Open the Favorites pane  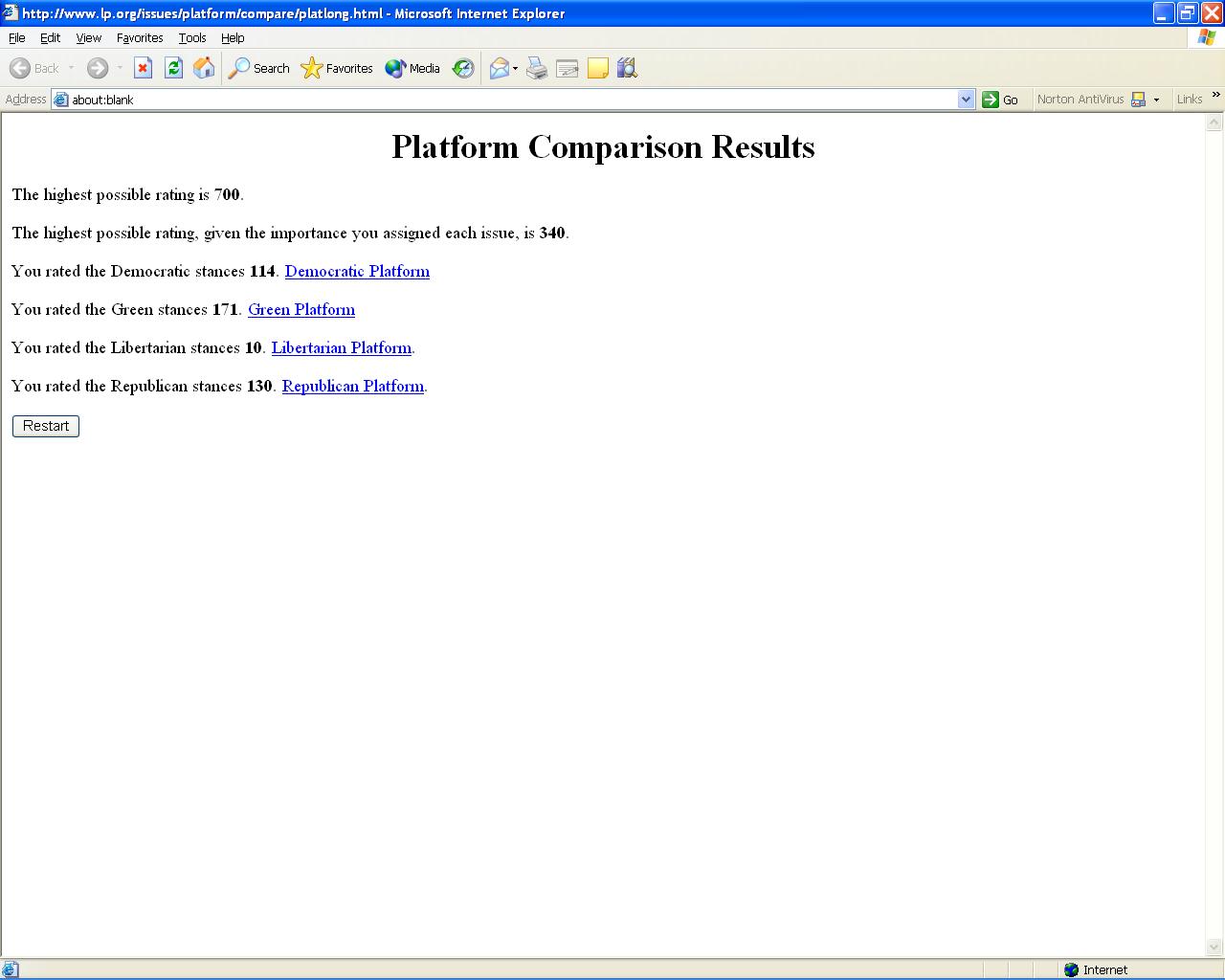click(x=337, y=68)
